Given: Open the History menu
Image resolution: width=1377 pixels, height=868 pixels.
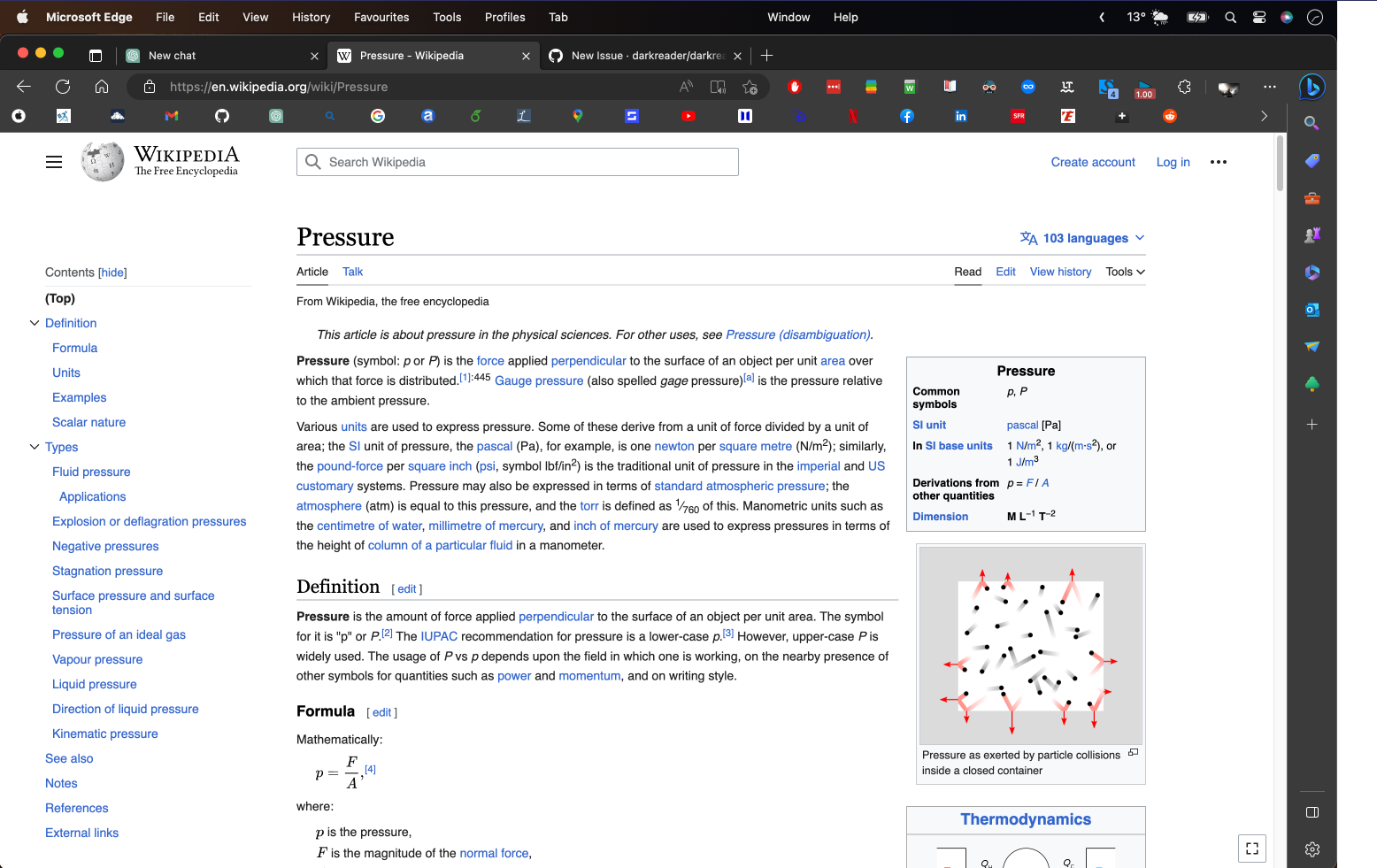Looking at the screenshot, I should (311, 17).
